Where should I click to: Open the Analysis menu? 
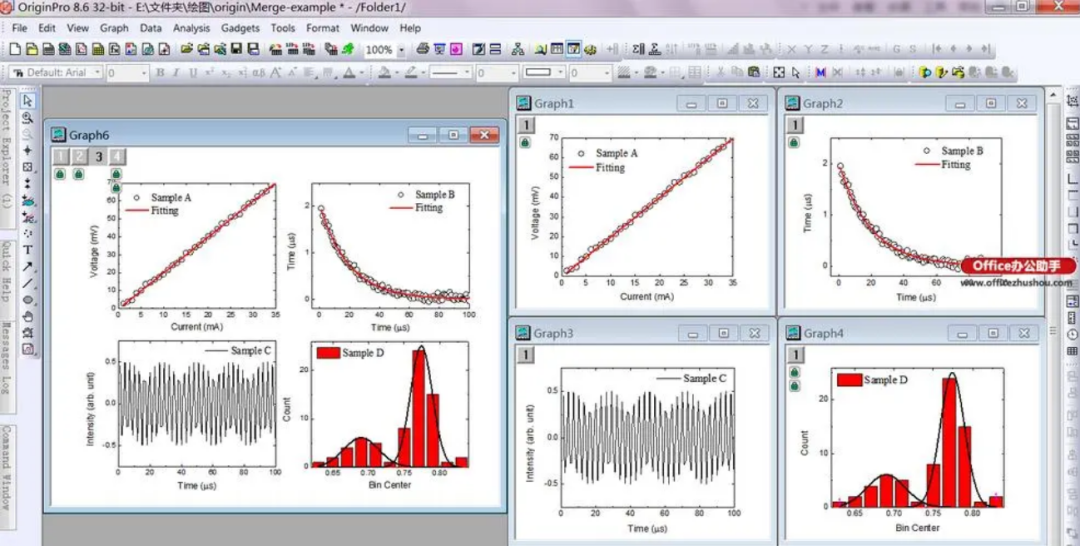point(191,28)
